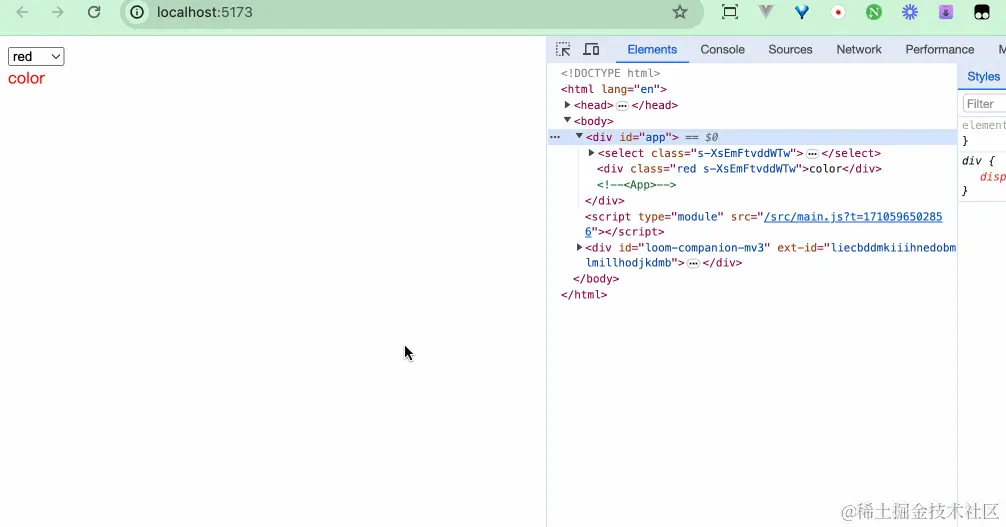Open the blue asterisk Loom extension
Viewport: 1006px width, 527px height.
910,12
